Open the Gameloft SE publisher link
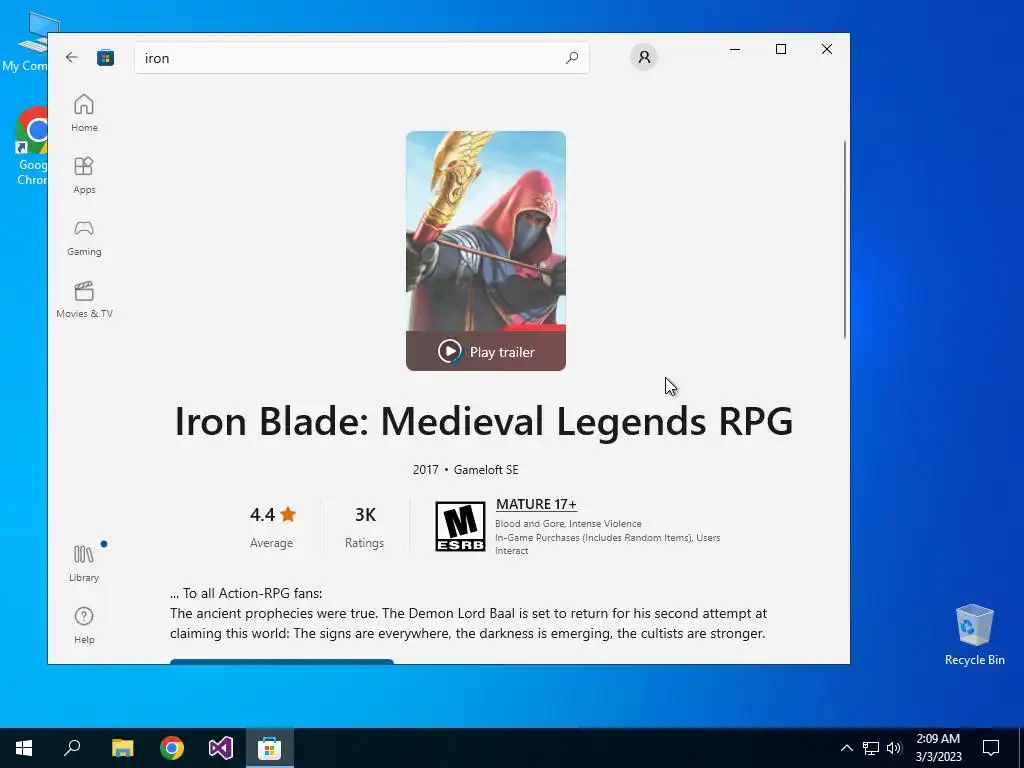This screenshot has height=768, width=1024. [x=486, y=470]
